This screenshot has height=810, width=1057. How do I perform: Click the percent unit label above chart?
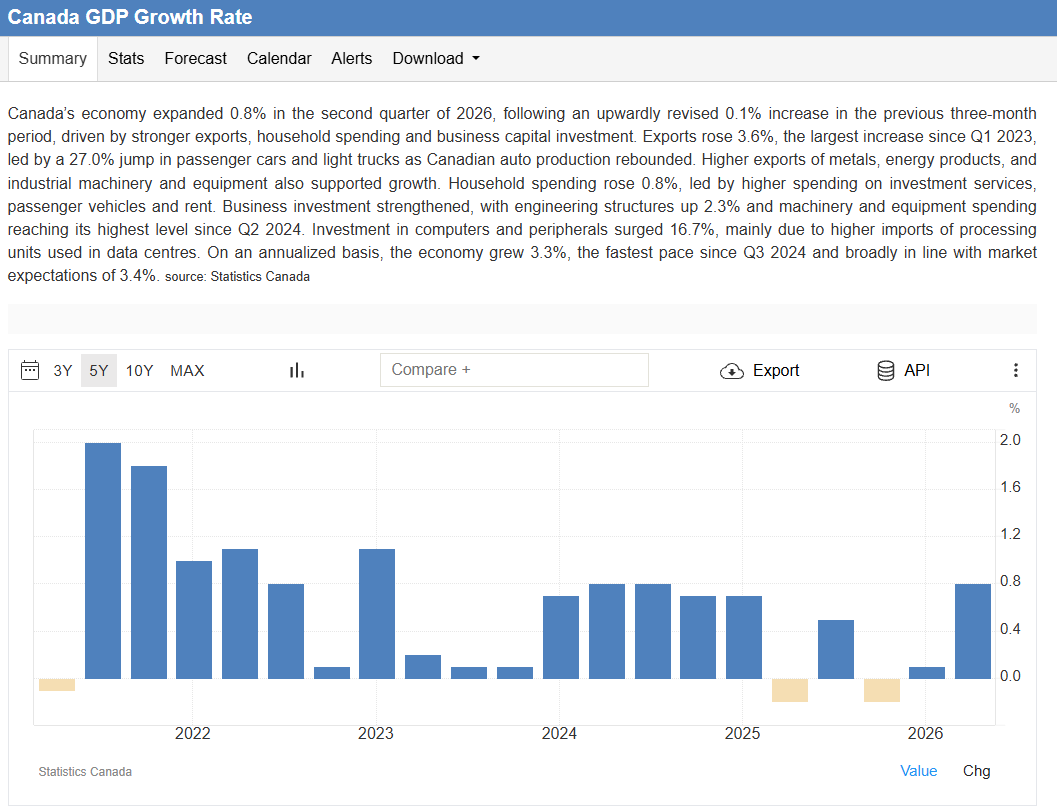[1014, 408]
